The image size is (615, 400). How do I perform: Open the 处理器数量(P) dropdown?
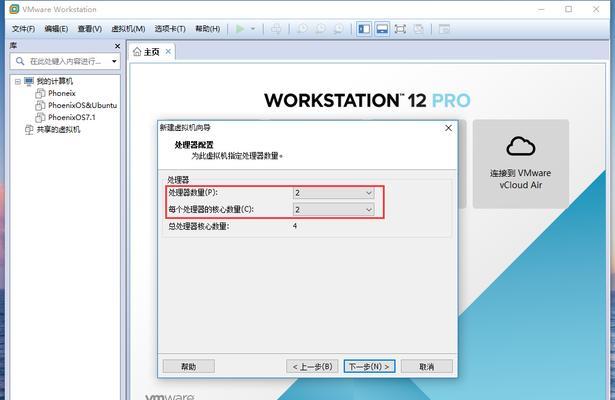[333, 193]
